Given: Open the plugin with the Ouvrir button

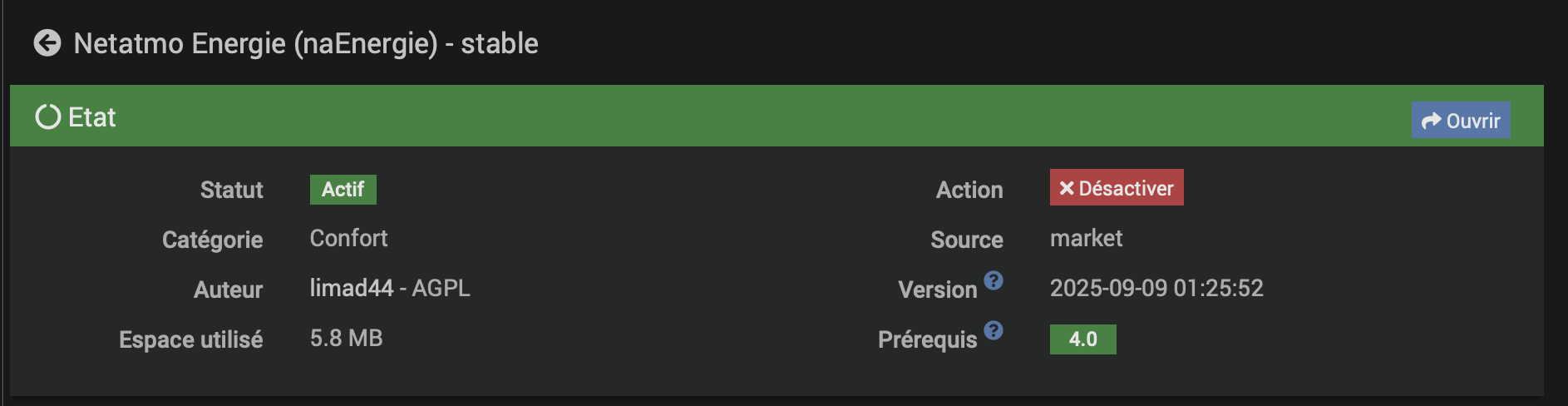Looking at the screenshot, I should point(1461,121).
